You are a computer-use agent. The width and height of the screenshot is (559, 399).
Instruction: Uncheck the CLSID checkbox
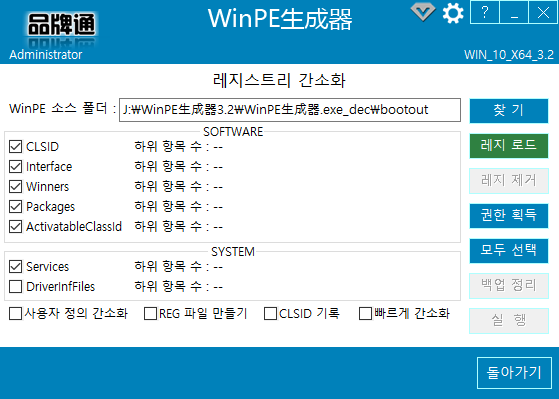pyautogui.click(x=15, y=146)
